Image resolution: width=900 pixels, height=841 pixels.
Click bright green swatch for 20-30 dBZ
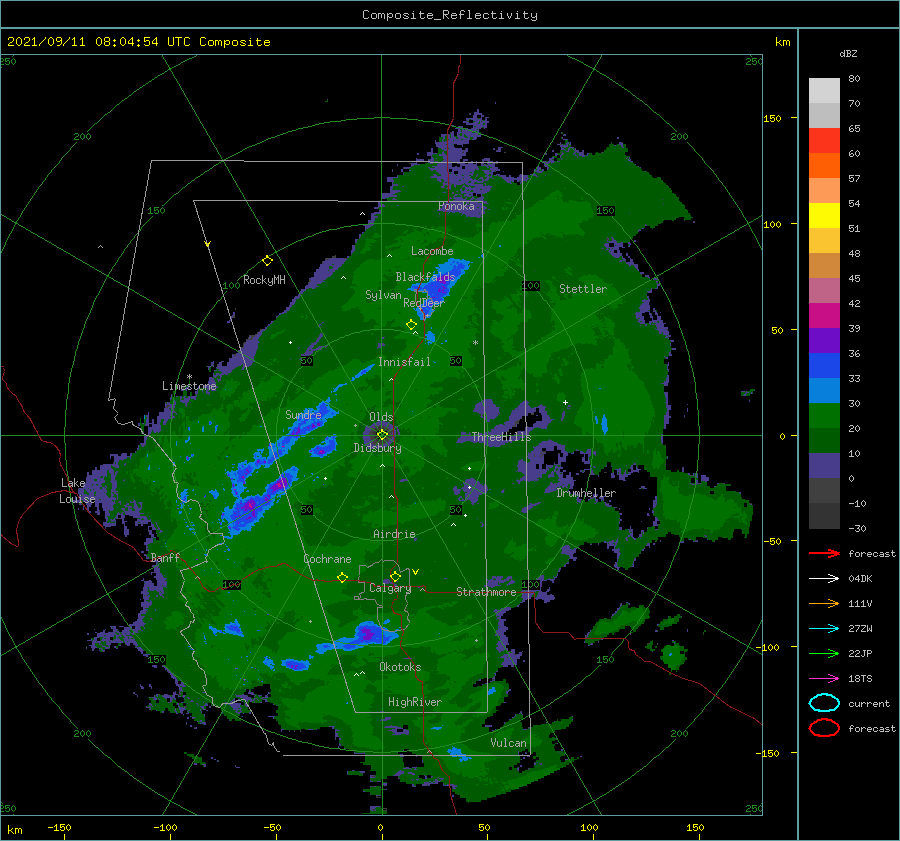(x=824, y=416)
